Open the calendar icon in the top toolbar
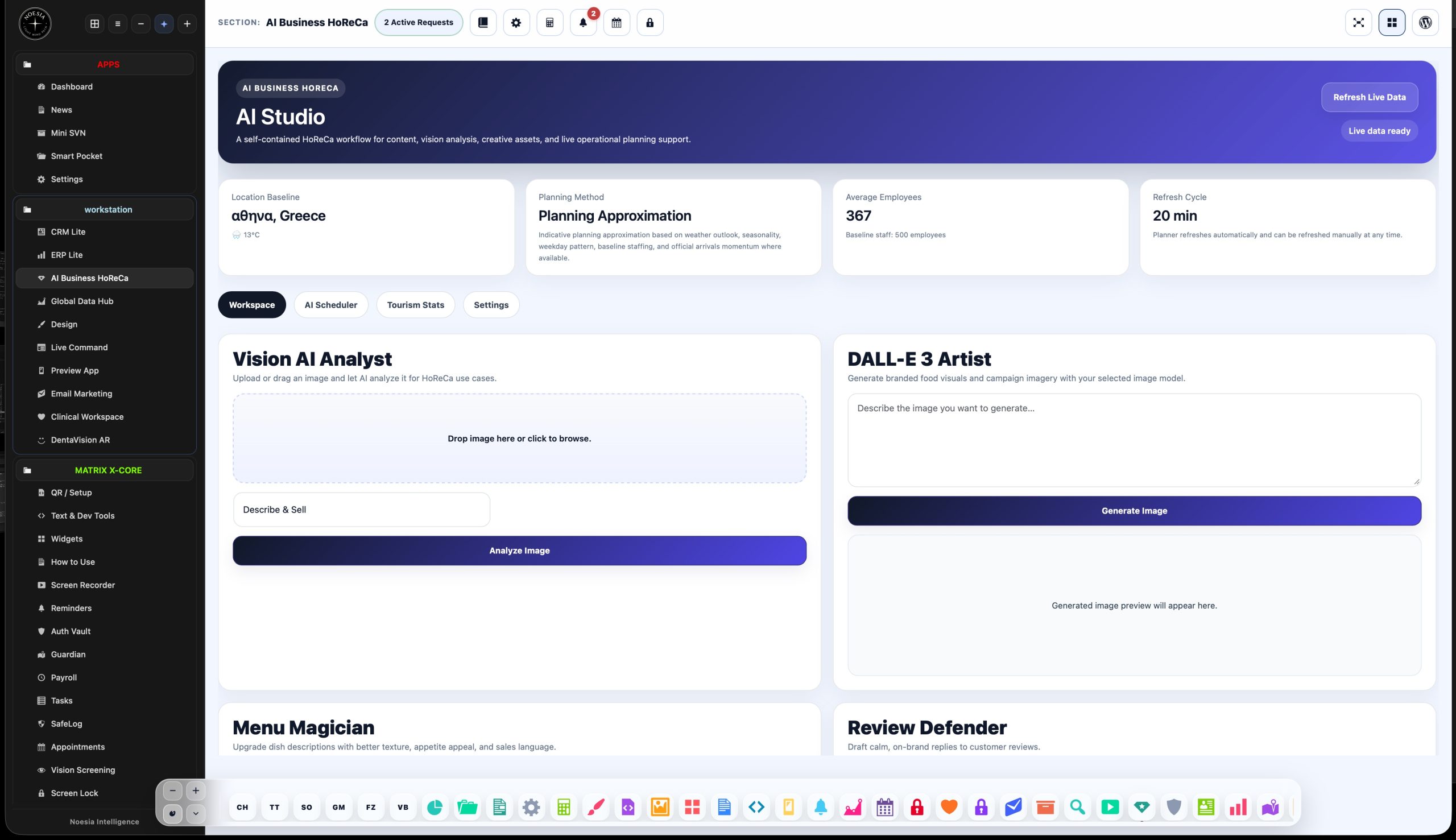The width and height of the screenshot is (1456, 840). click(x=617, y=23)
